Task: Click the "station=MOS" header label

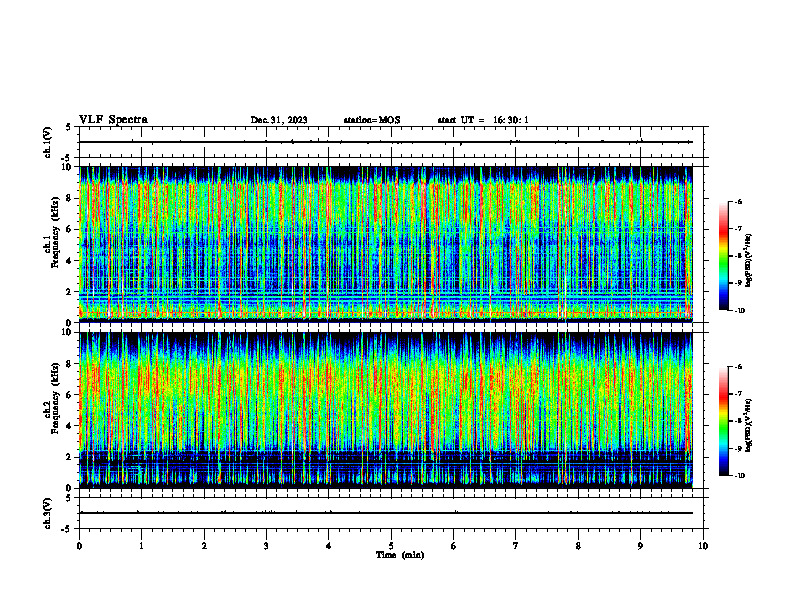Action: [372, 120]
